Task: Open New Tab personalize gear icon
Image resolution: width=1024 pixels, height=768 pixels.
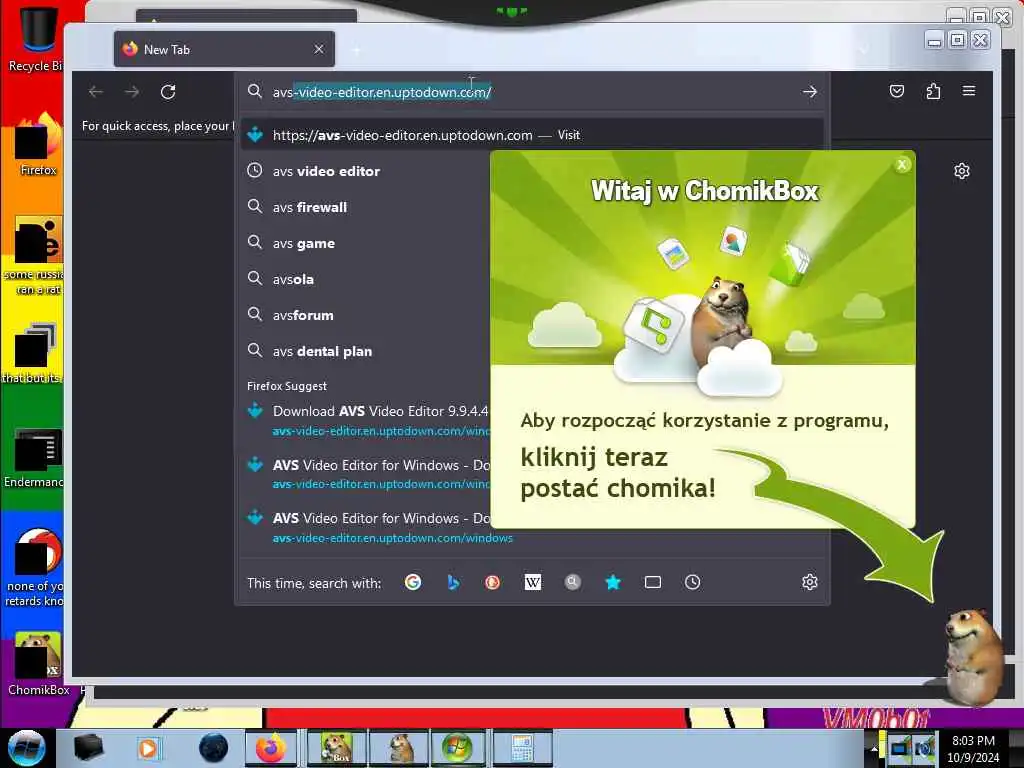Action: [x=962, y=171]
